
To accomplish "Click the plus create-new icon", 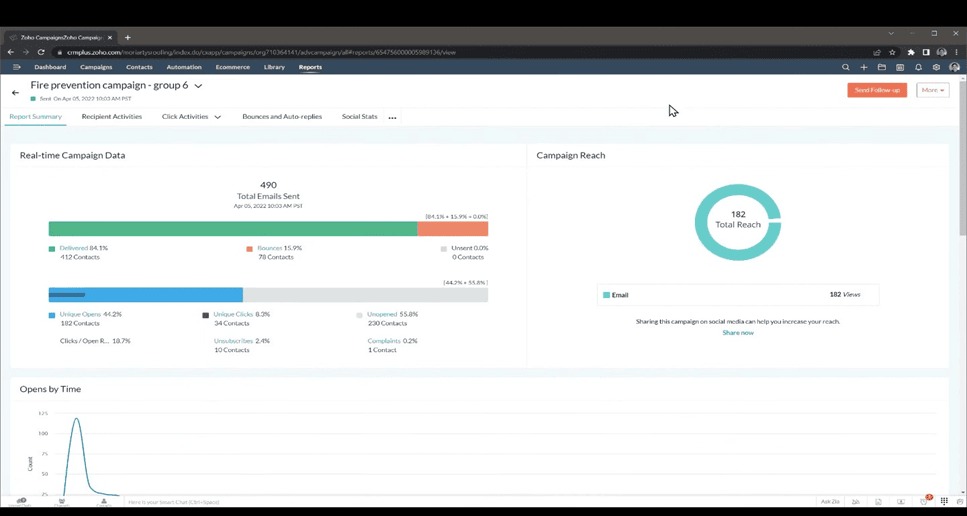I will pyautogui.click(x=864, y=67).
